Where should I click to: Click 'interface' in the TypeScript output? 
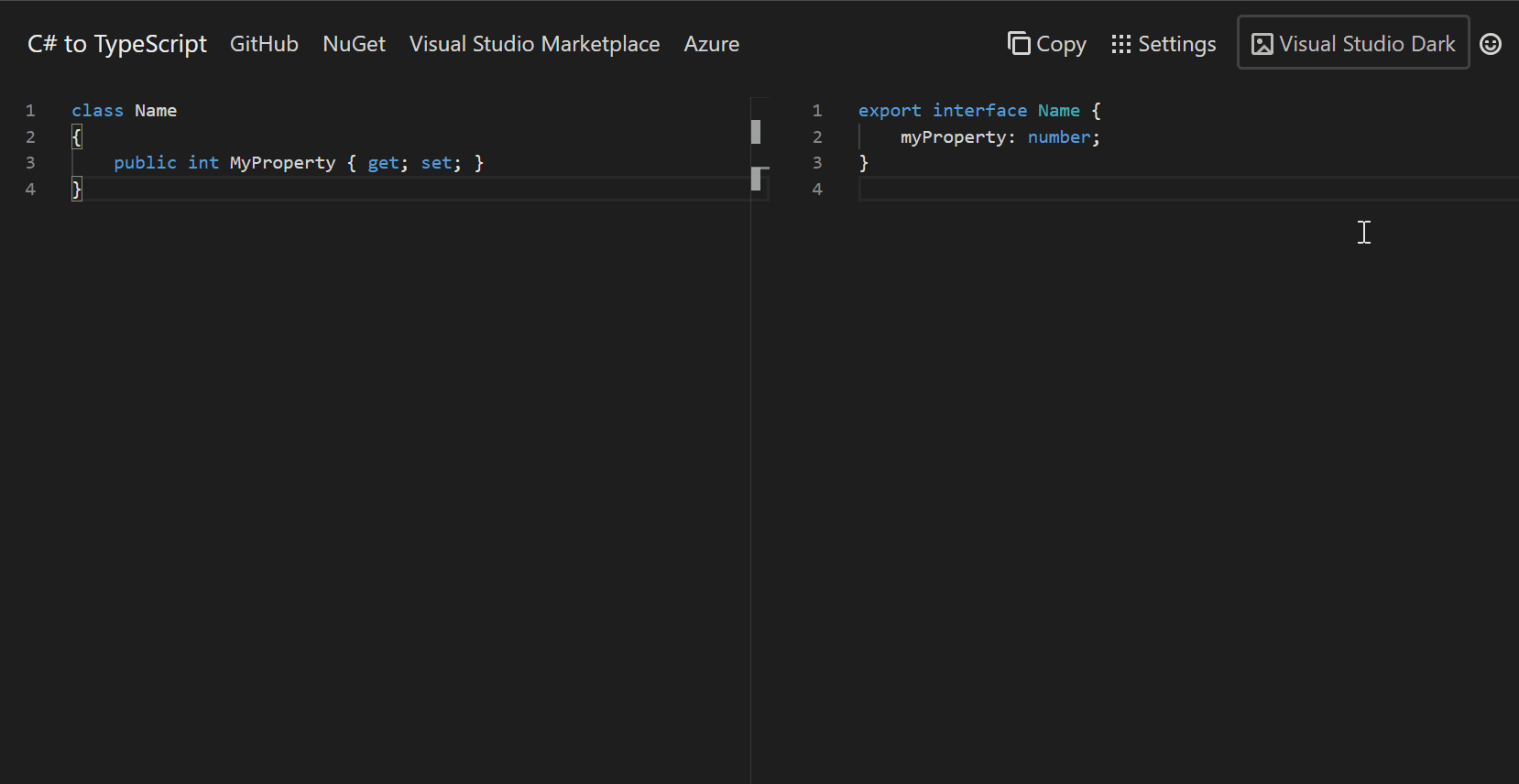pyautogui.click(x=979, y=111)
